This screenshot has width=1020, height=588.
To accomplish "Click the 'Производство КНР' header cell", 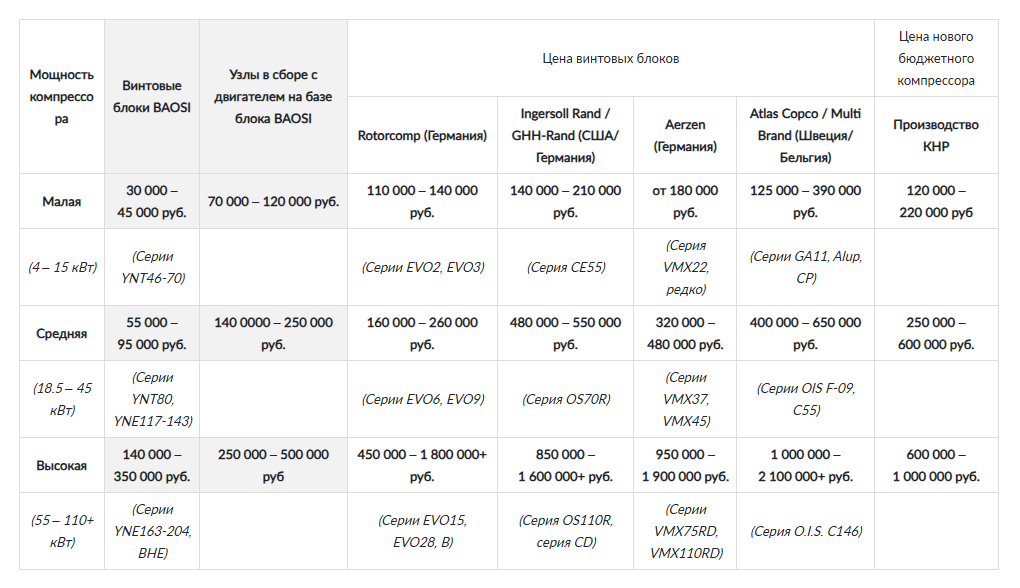I will coord(935,135).
